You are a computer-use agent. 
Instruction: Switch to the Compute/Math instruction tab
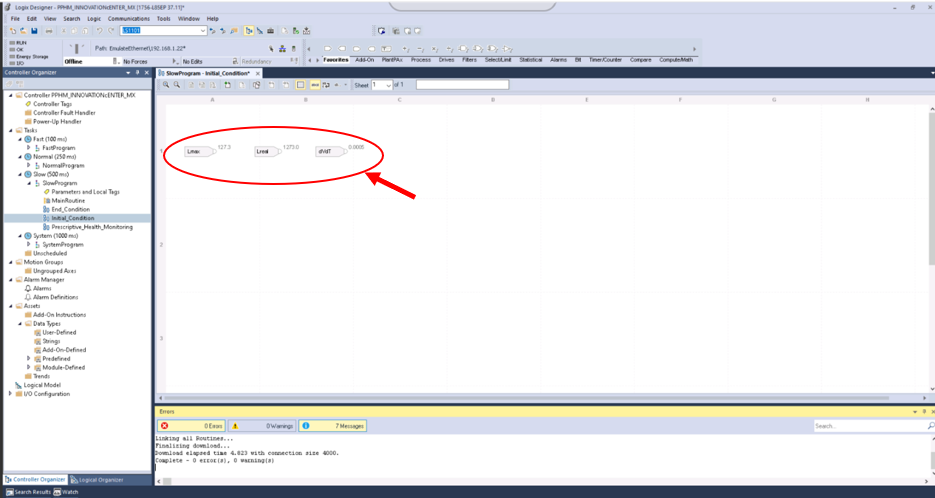[x=676, y=60]
